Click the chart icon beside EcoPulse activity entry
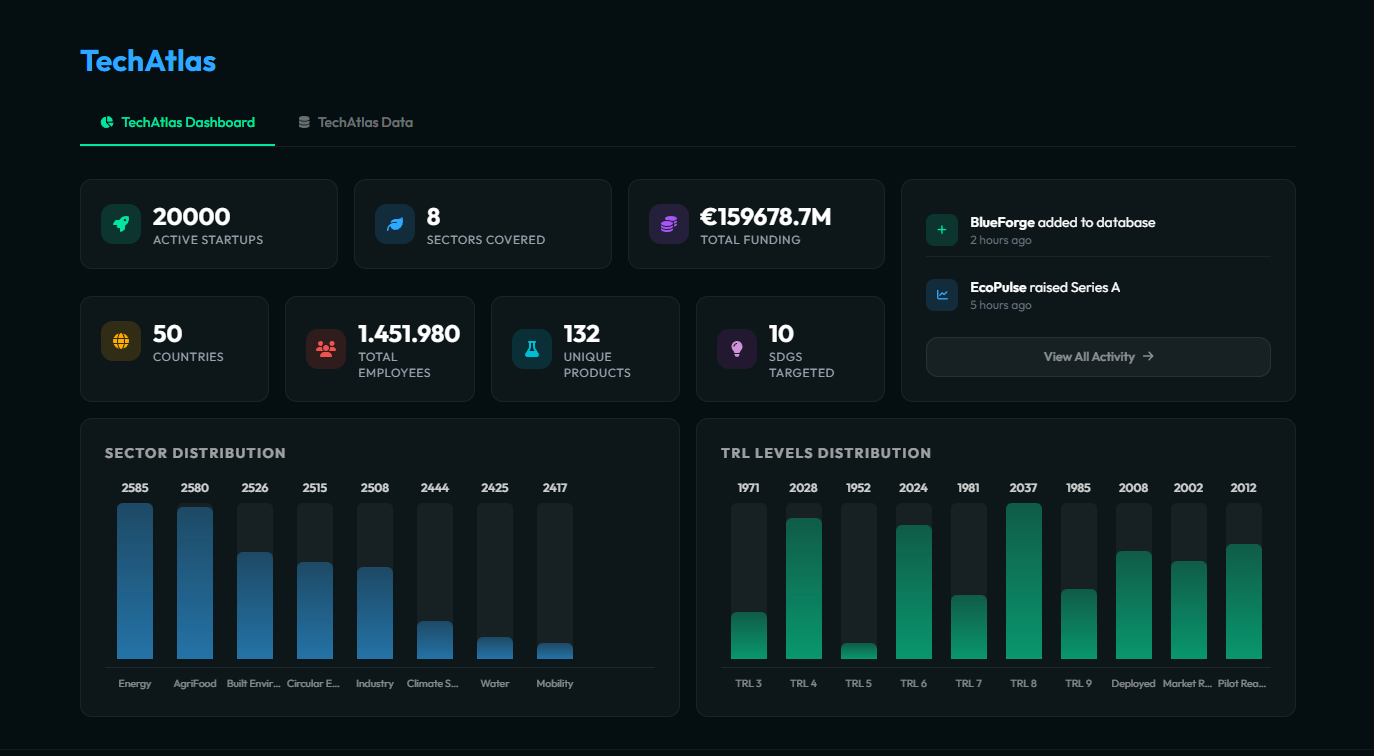1374x756 pixels. [941, 295]
